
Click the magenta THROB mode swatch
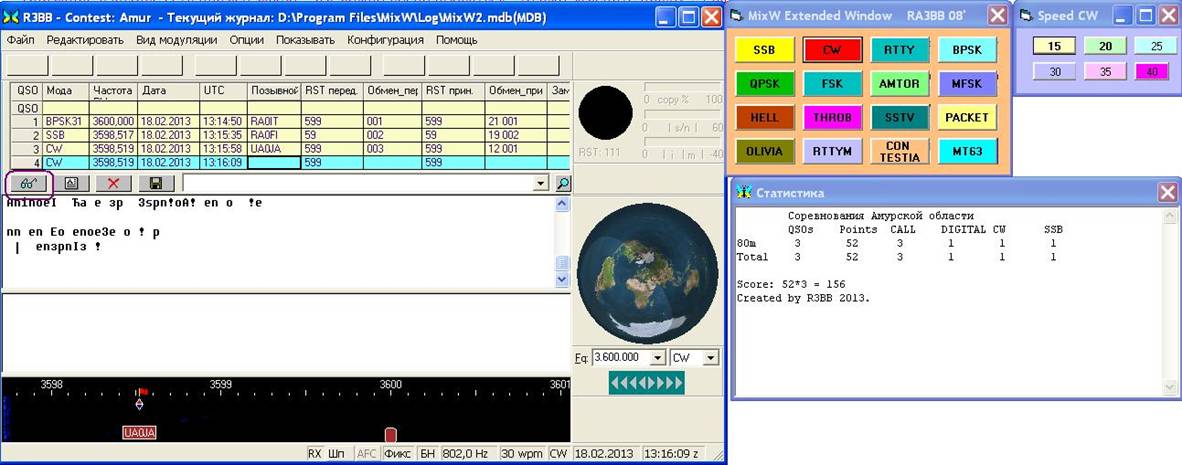point(831,117)
